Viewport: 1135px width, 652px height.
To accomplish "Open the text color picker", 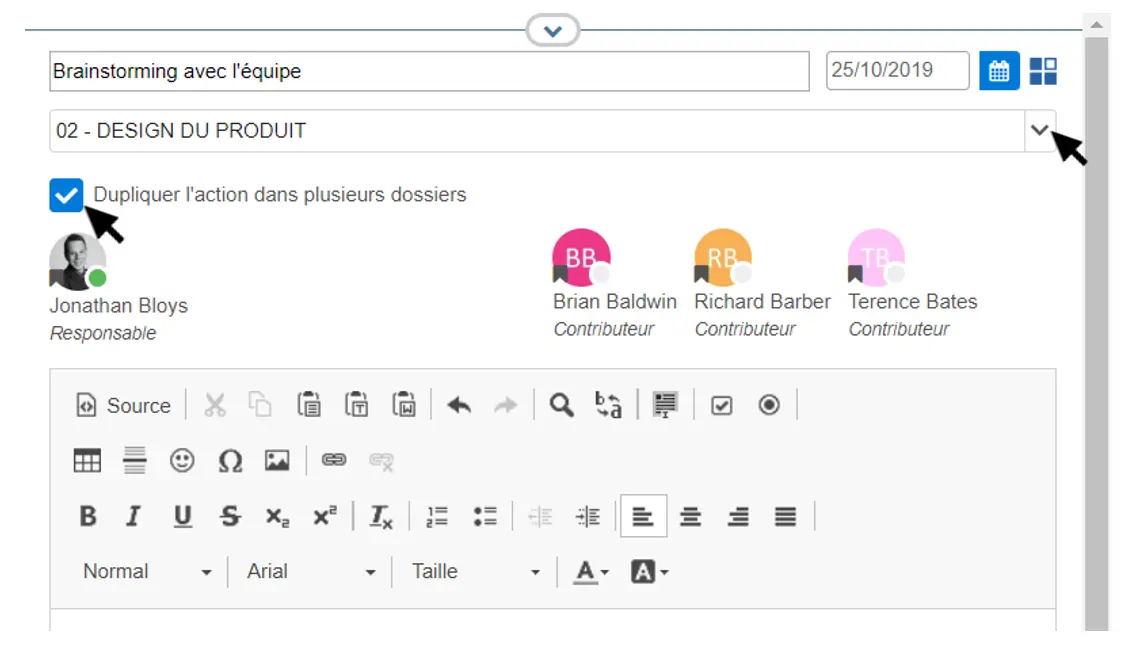I will (x=591, y=572).
